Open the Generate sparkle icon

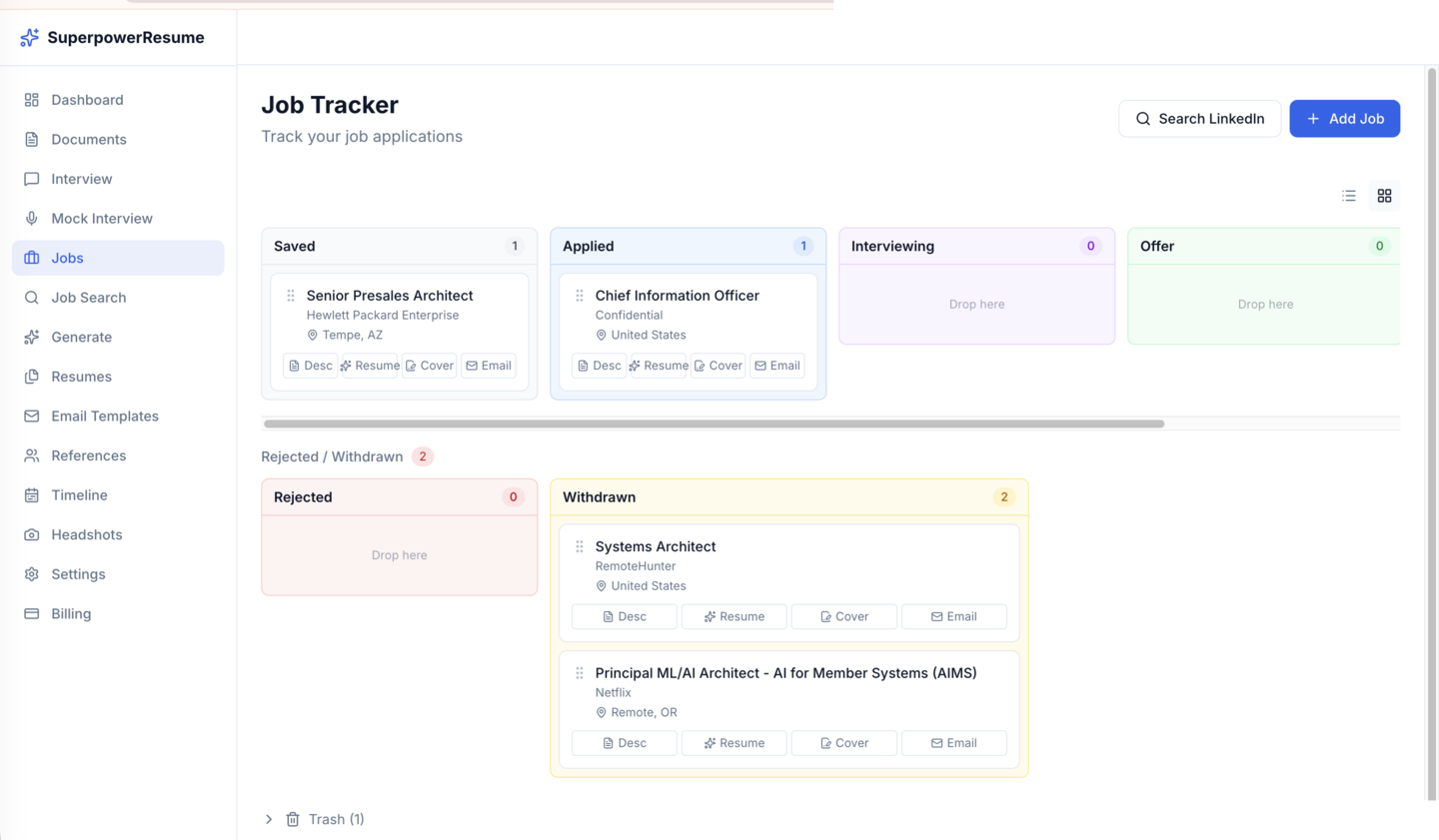pos(31,337)
